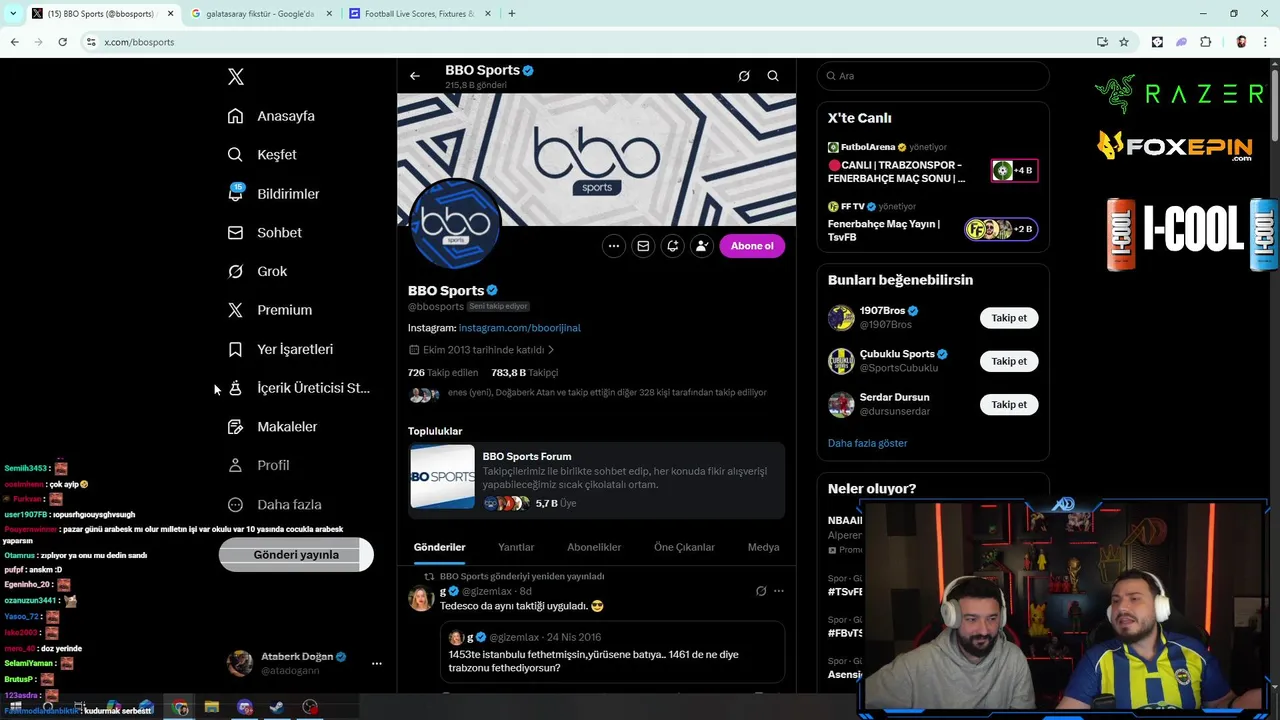Go back with the profile header arrow

pos(415,76)
